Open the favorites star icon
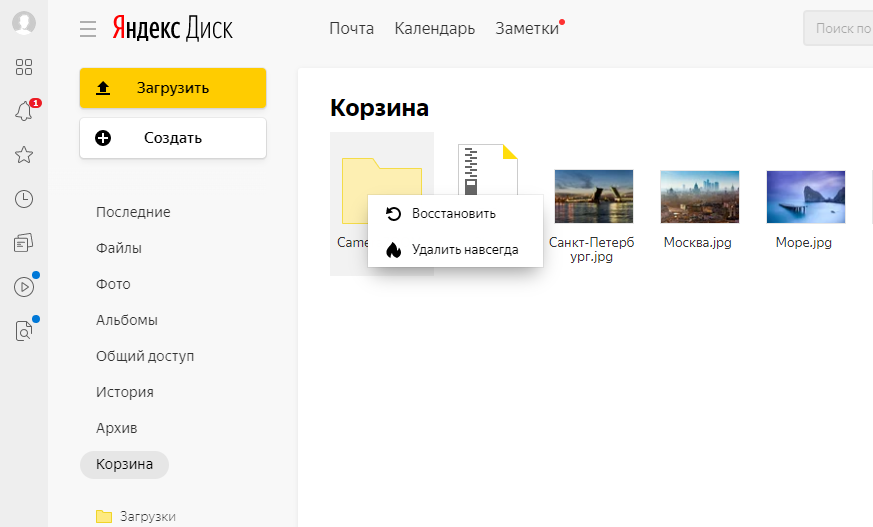Image resolution: width=873 pixels, height=527 pixels. pyautogui.click(x=24, y=155)
